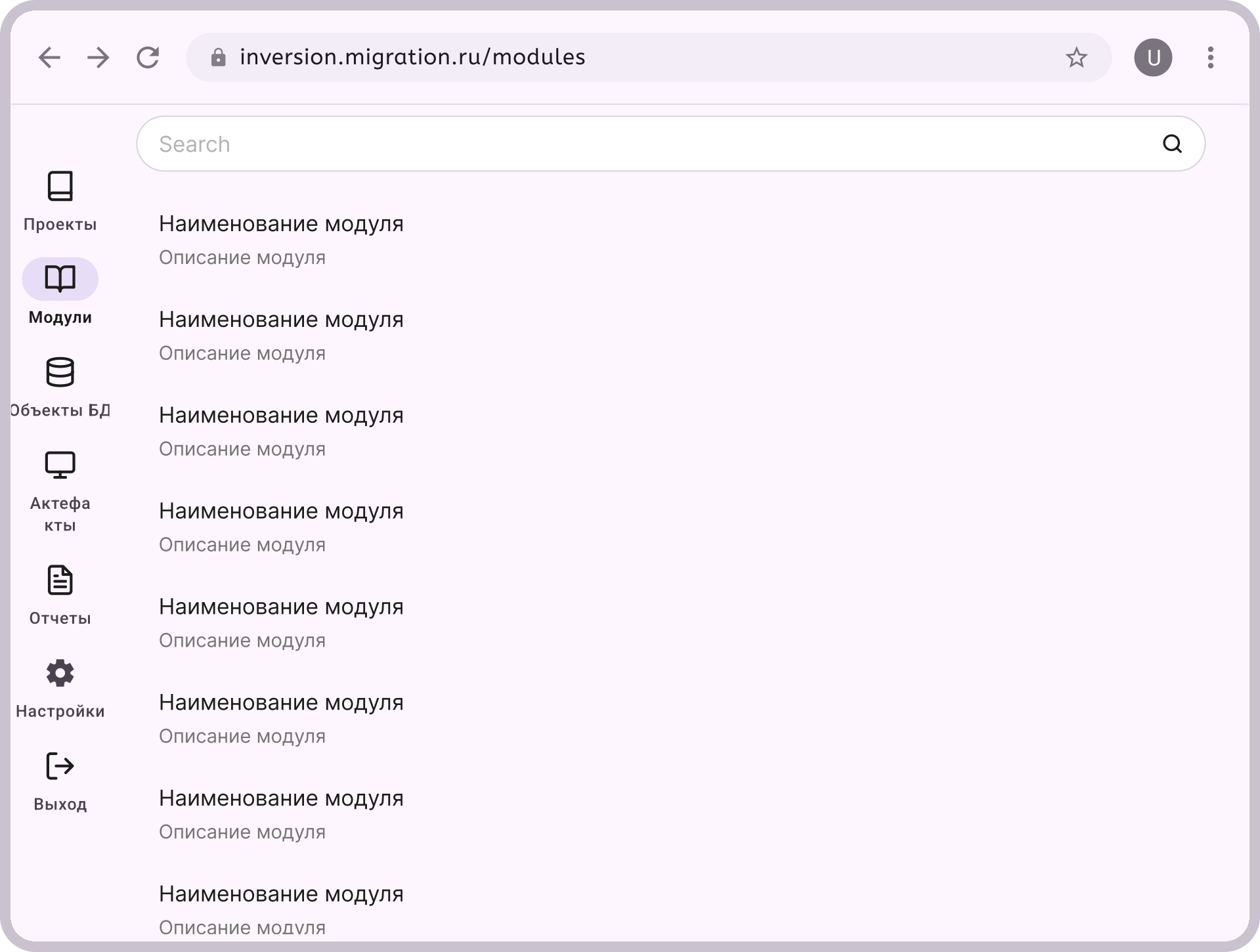
Task: Open the browser profile avatar
Action: [x=1153, y=58]
